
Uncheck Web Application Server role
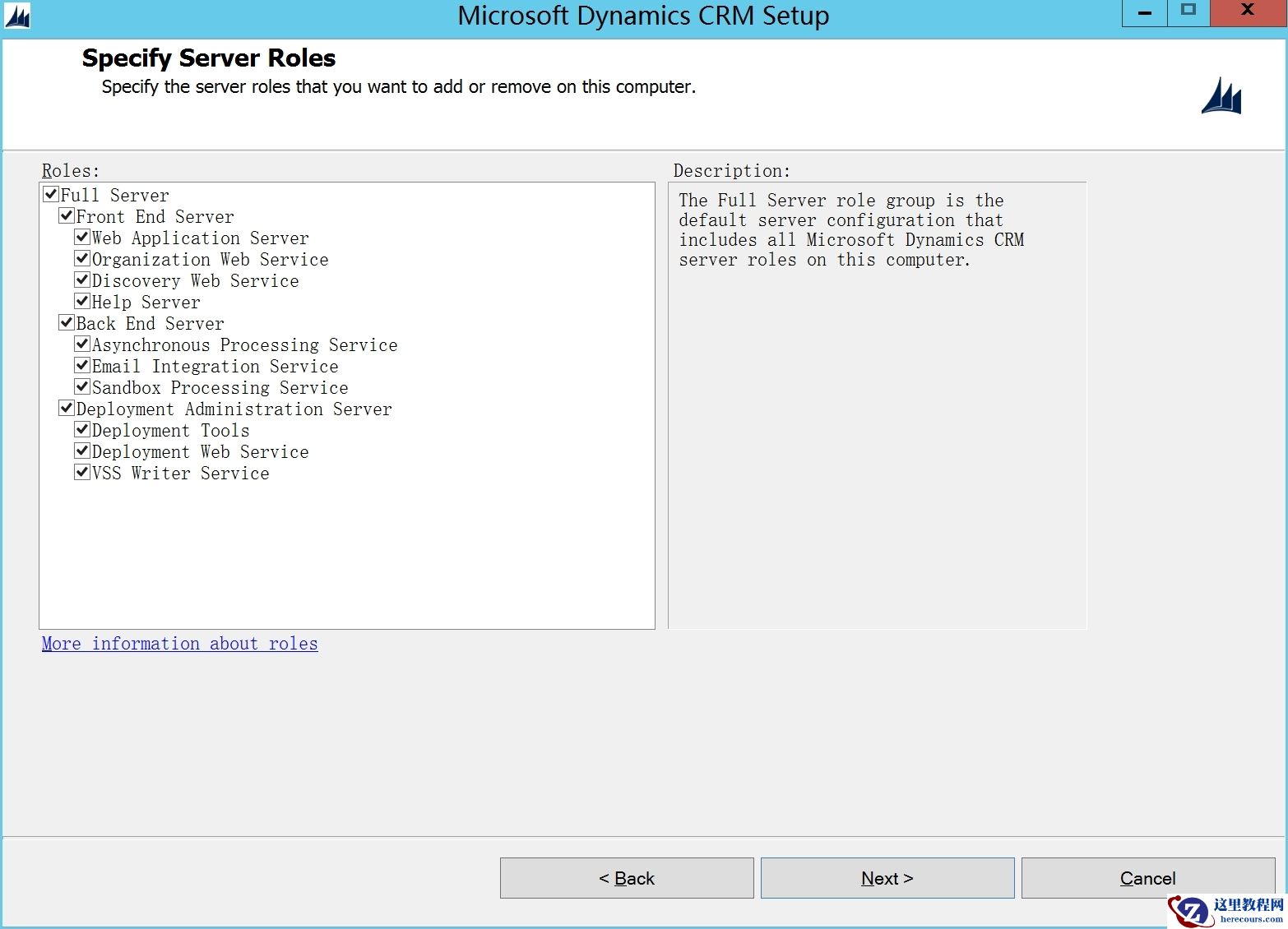click(x=82, y=238)
